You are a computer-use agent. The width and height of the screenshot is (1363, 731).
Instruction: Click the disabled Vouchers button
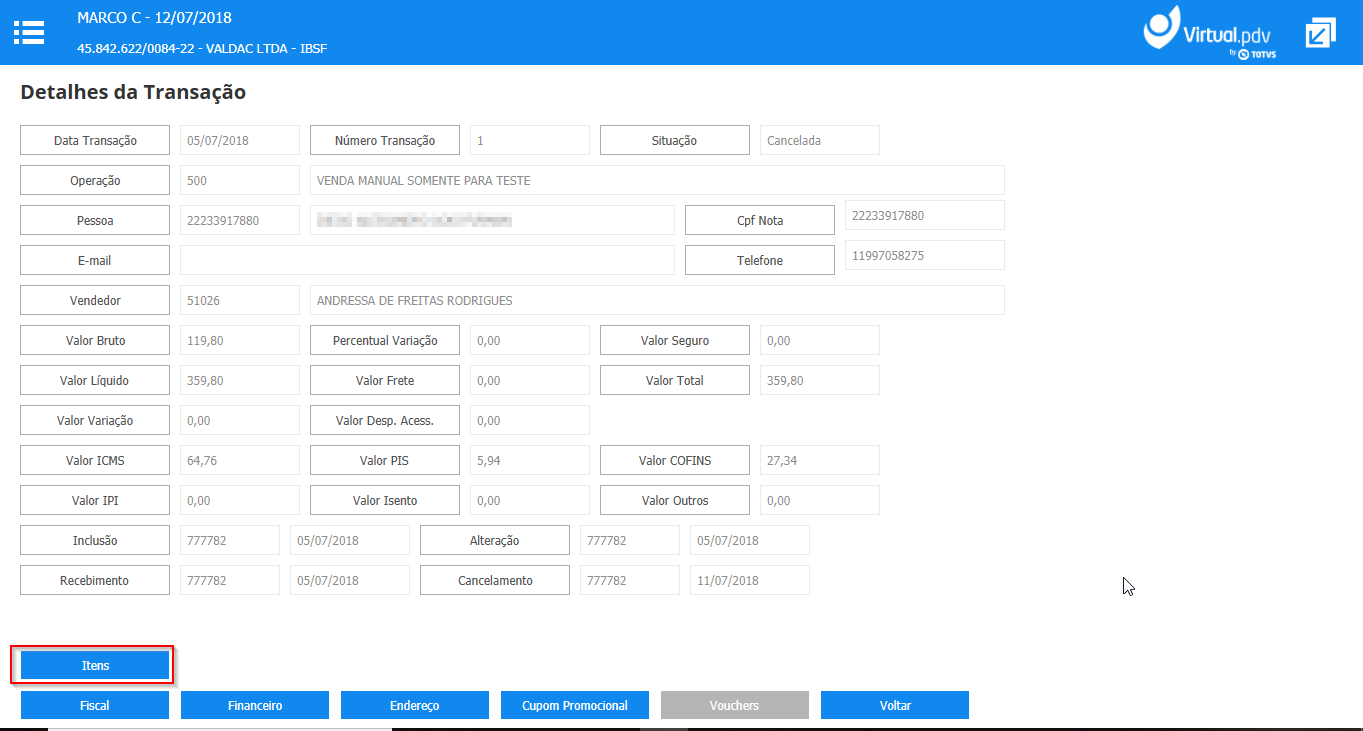735,705
